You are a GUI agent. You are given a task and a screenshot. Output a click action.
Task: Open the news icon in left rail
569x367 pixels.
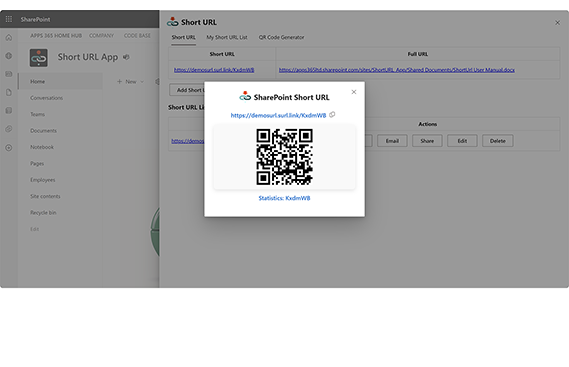(9, 74)
